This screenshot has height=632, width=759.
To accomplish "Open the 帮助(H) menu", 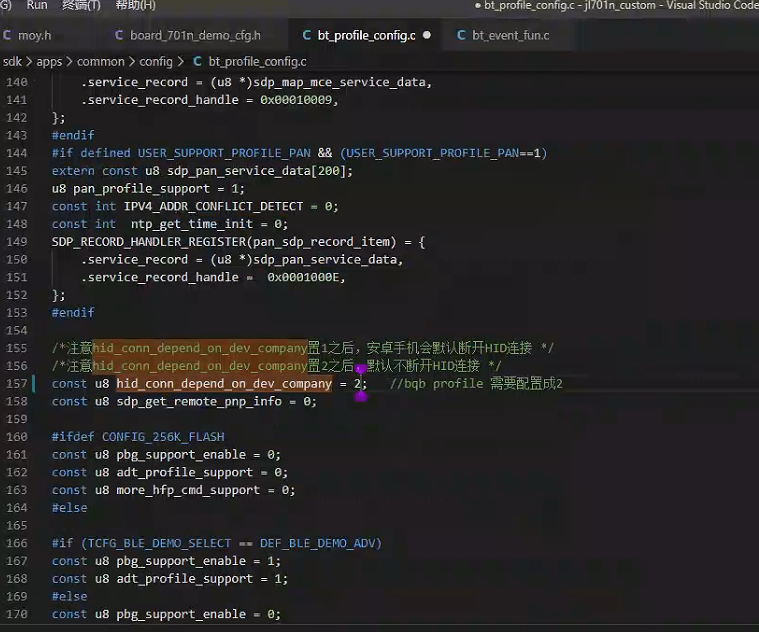I will point(136,5).
